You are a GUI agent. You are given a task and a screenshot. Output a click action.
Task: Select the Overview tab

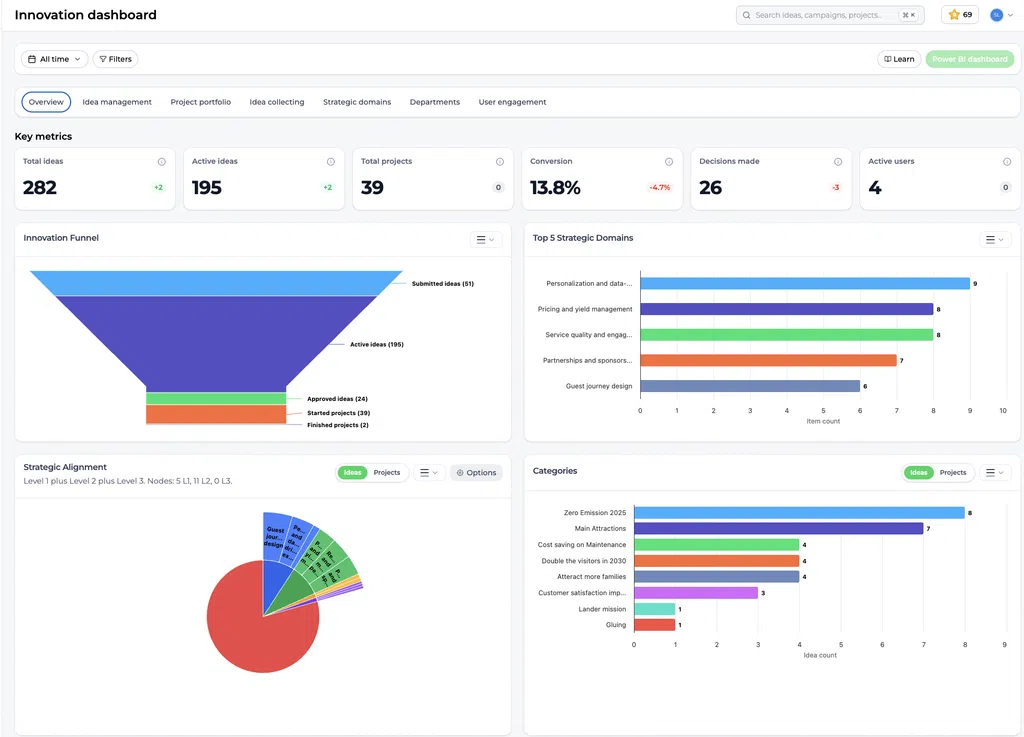[46, 102]
